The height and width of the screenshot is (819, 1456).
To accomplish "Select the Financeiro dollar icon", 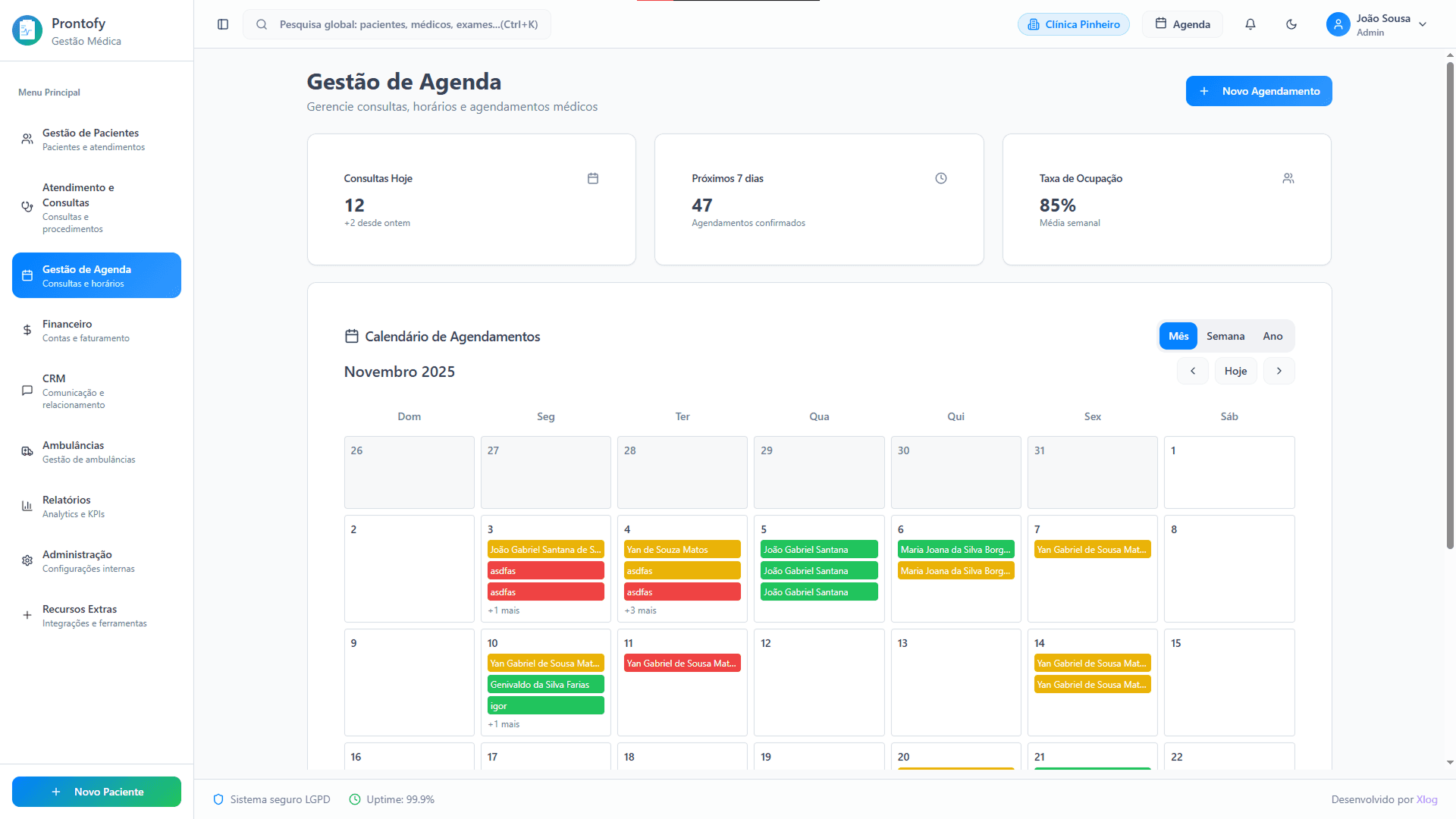I will [27, 330].
